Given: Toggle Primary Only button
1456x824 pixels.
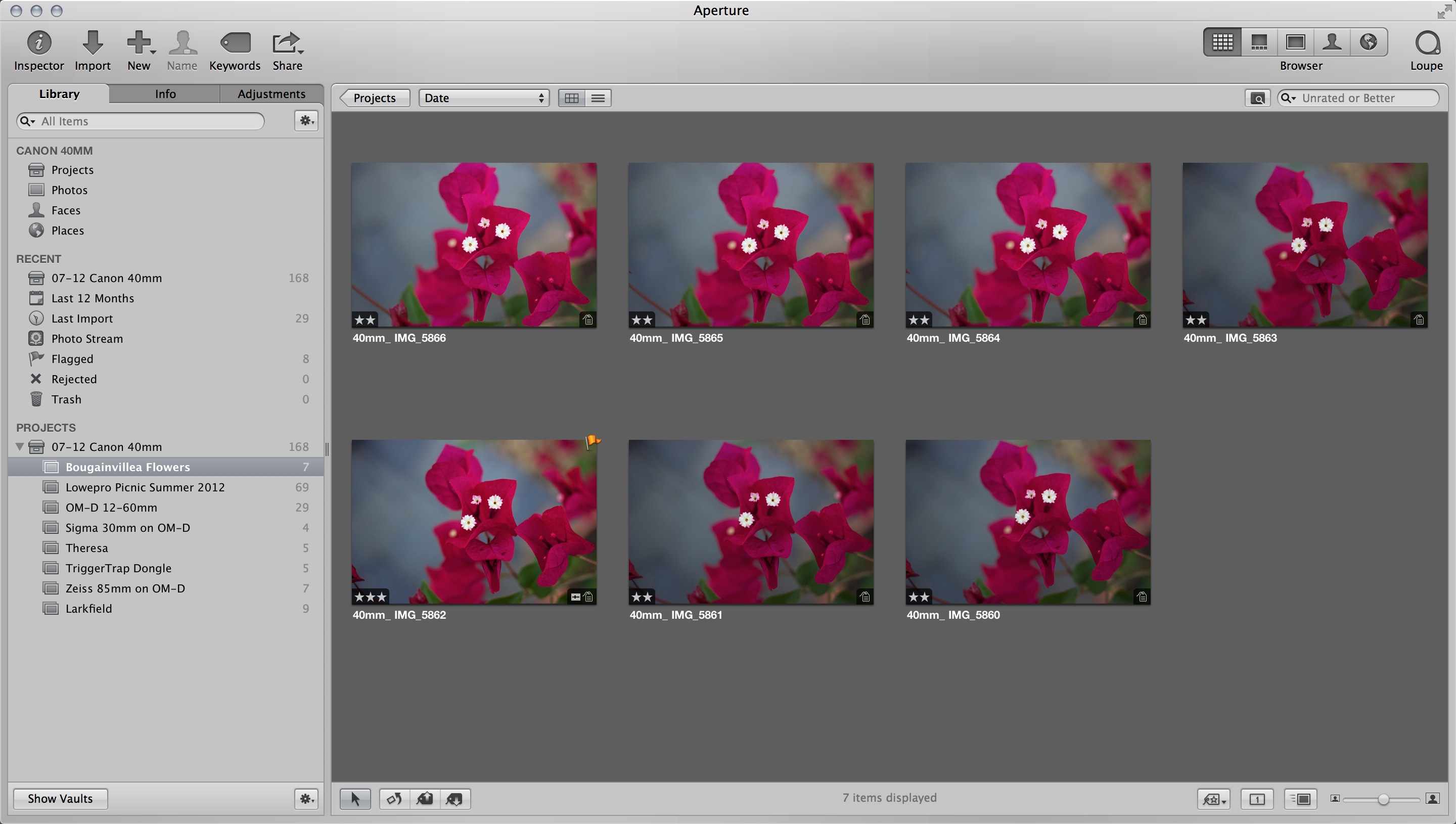Looking at the screenshot, I should click(x=1257, y=799).
